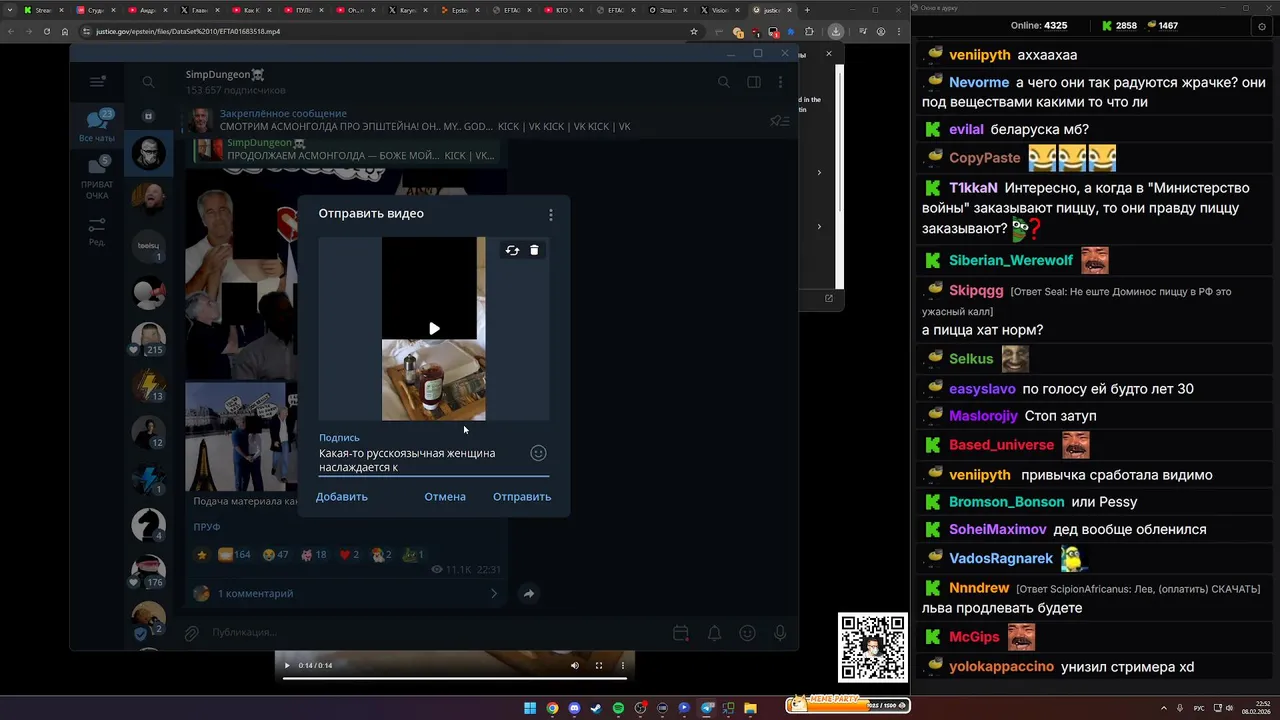Open Steam from the taskbar

click(596, 708)
